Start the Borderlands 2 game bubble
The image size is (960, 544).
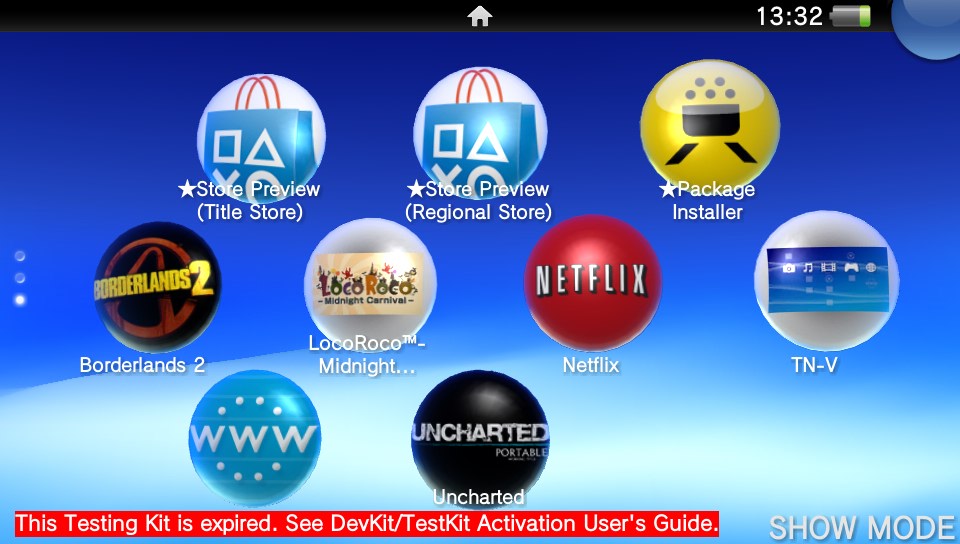(157, 287)
